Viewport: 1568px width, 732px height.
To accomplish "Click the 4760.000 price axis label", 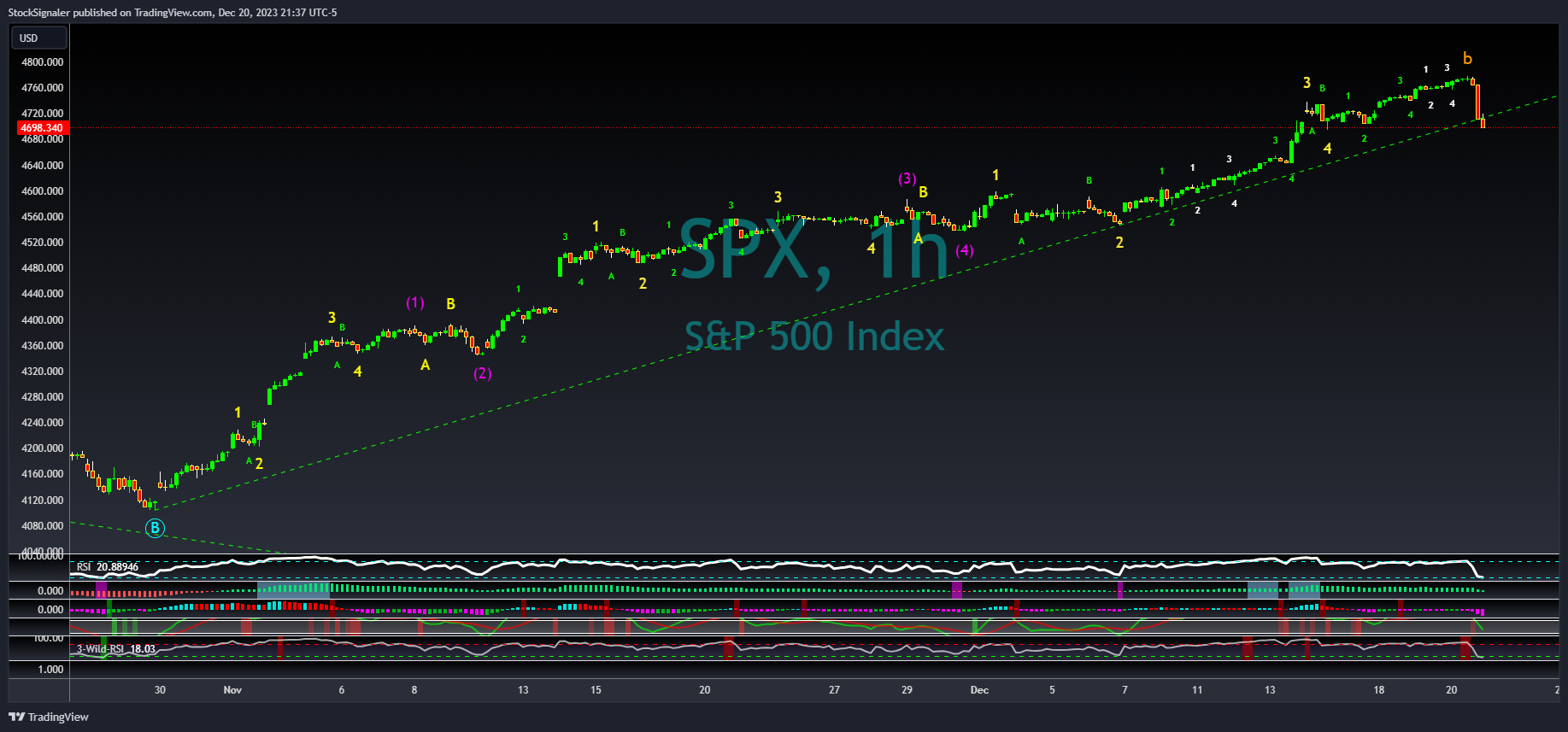I will coord(43,88).
